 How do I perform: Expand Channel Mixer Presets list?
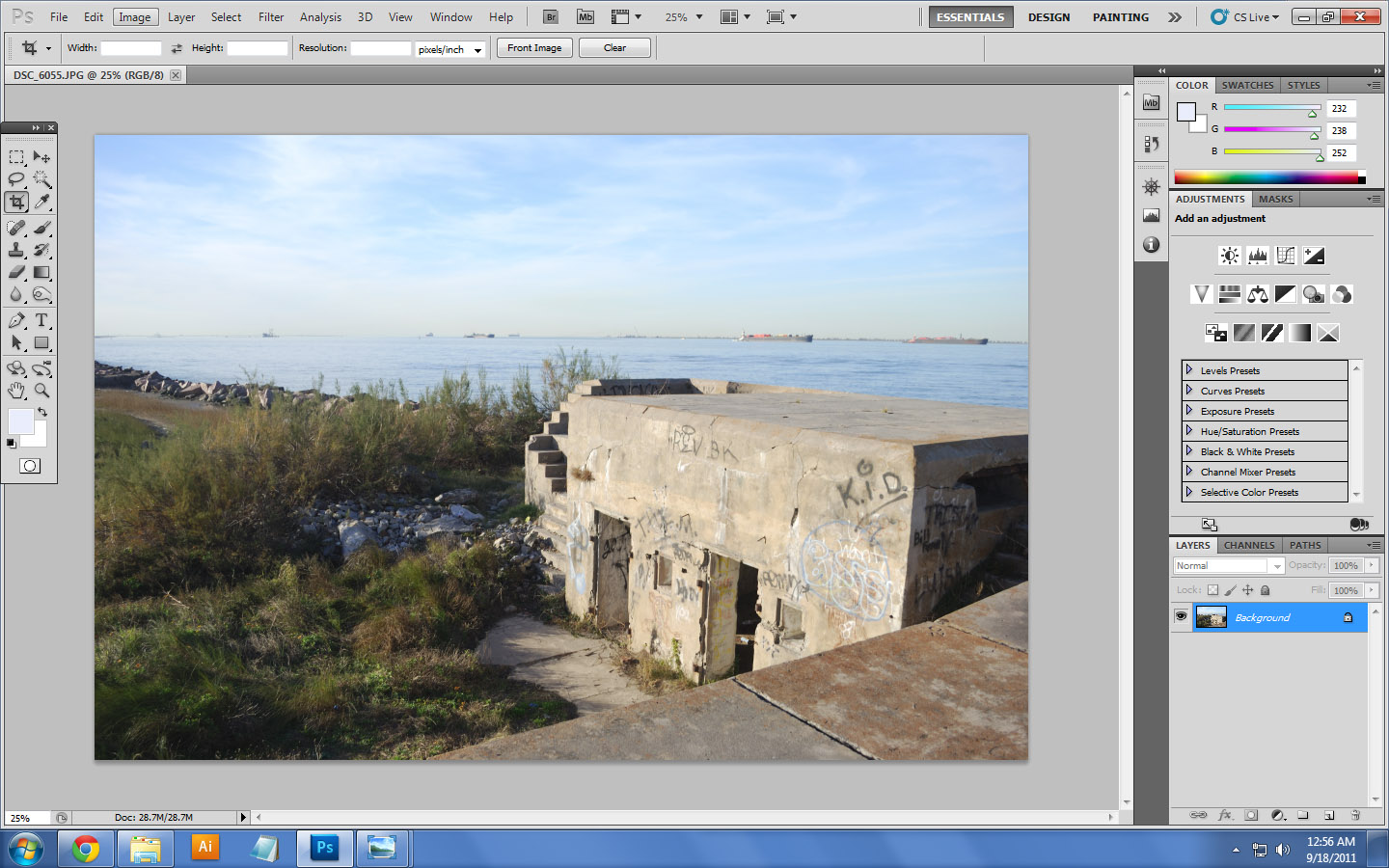click(x=1189, y=471)
